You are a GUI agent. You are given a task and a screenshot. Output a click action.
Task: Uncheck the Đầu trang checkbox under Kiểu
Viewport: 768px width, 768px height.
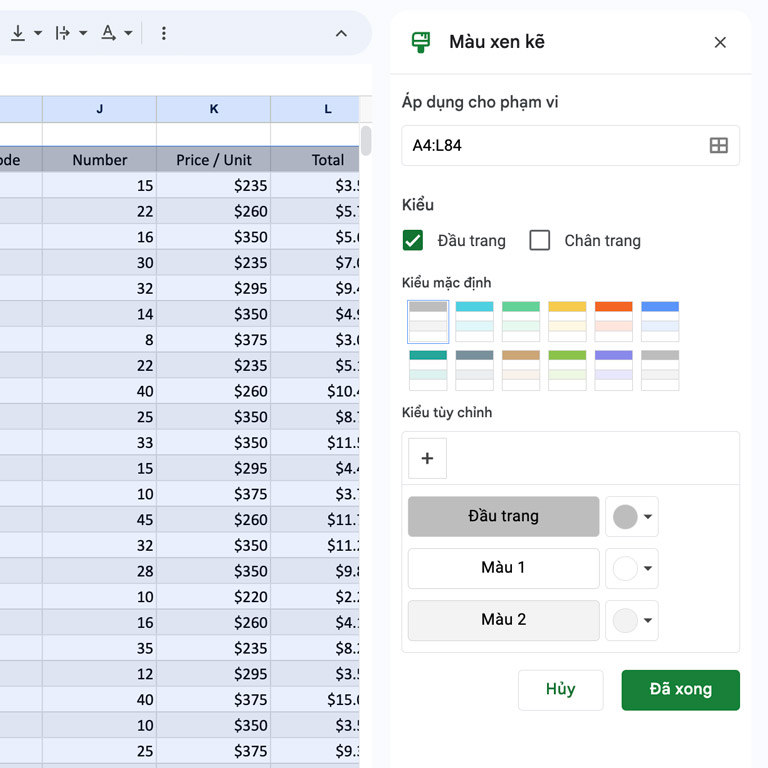click(x=413, y=241)
